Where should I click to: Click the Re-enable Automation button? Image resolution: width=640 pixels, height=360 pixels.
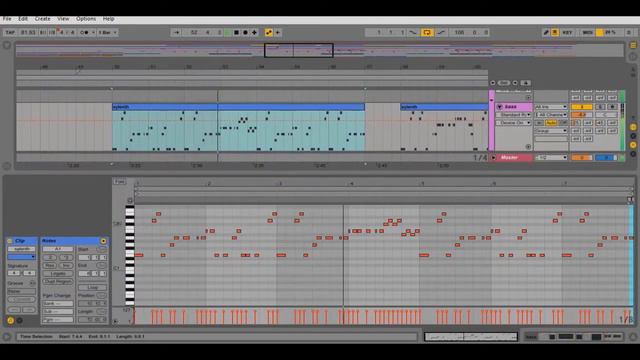pyautogui.click(x=278, y=33)
